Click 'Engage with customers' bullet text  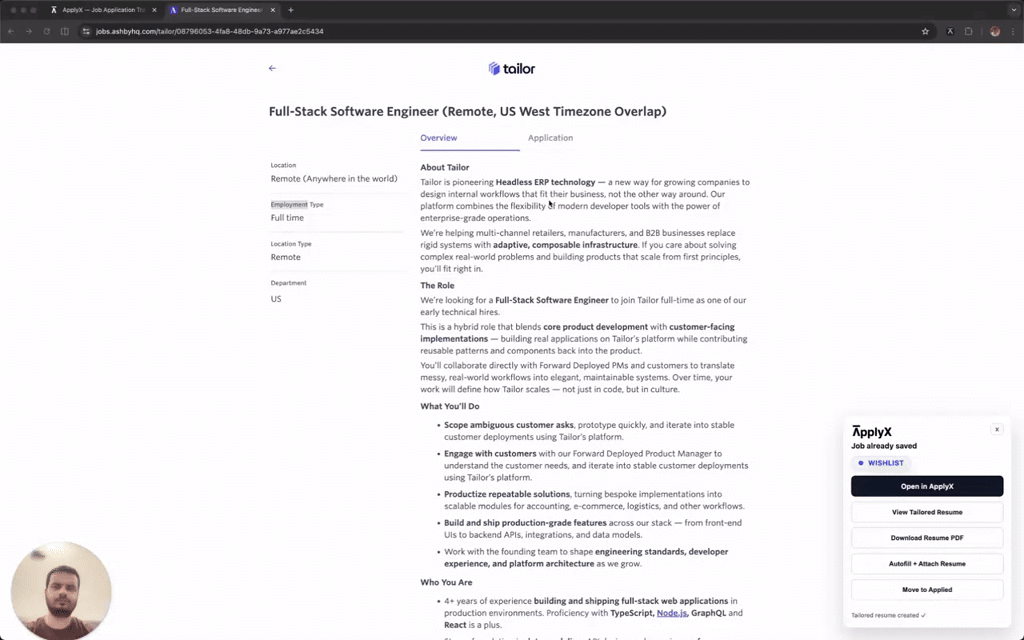tap(490, 454)
